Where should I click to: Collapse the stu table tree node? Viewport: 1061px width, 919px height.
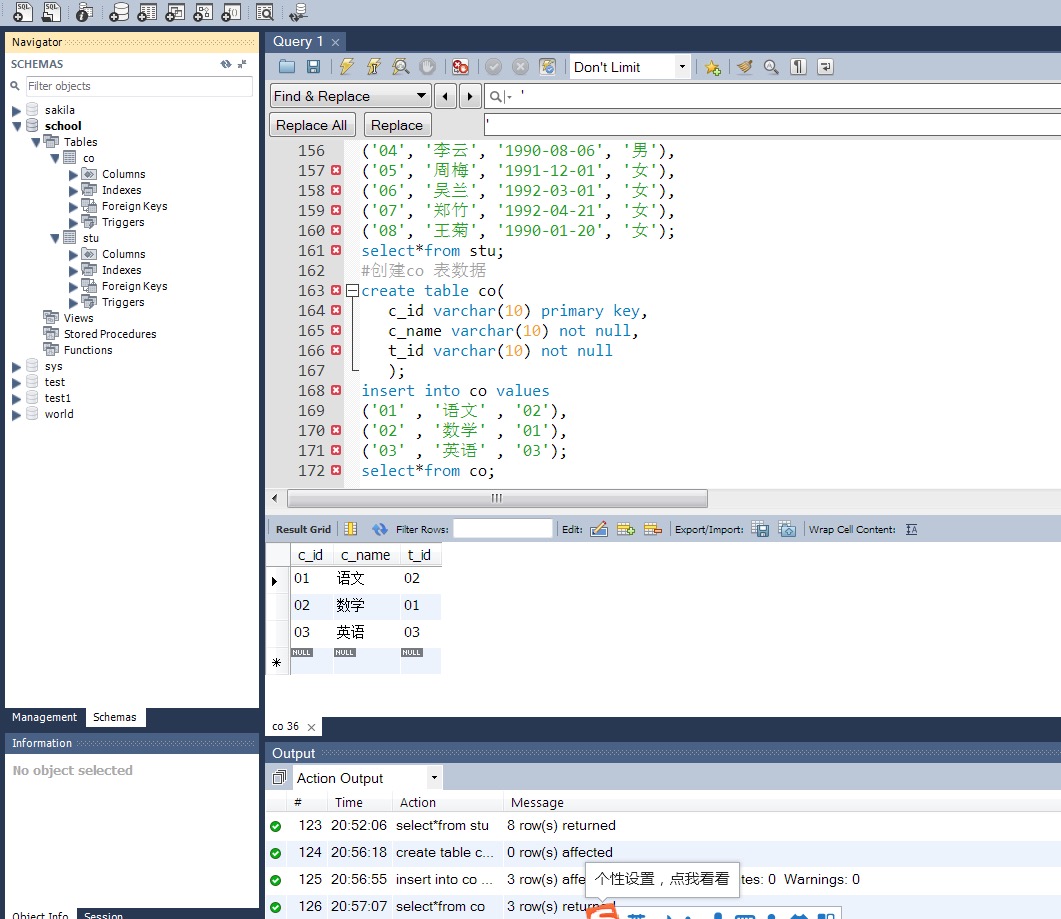56,238
